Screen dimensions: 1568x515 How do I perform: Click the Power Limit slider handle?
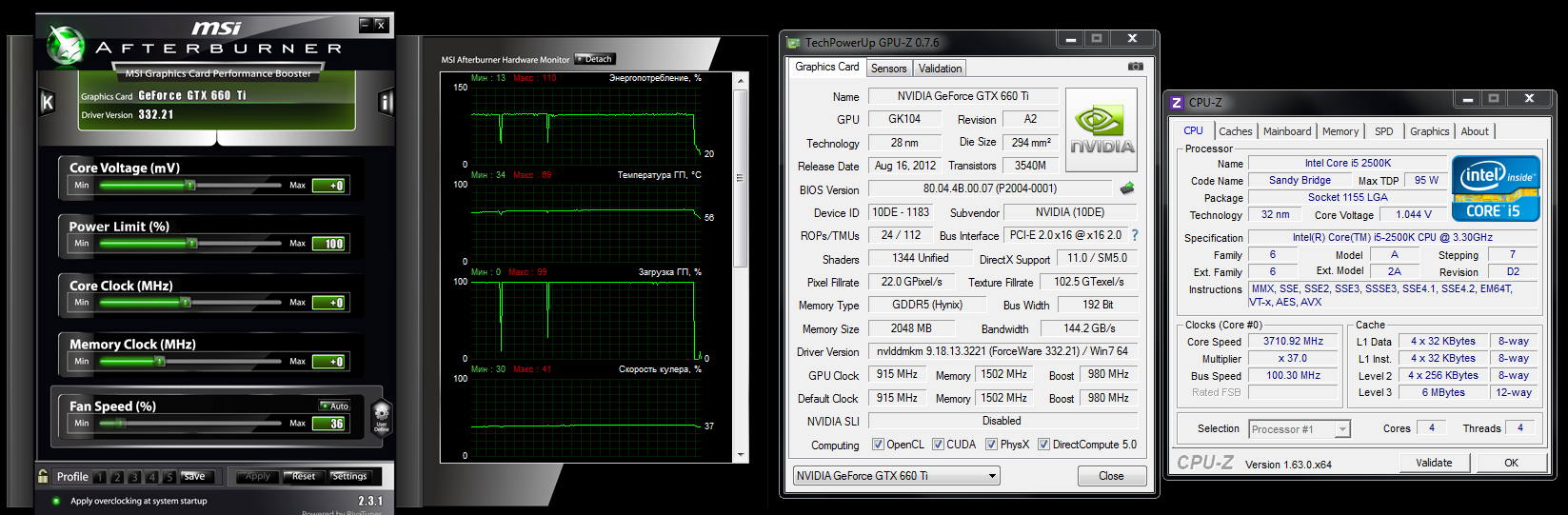coord(191,244)
